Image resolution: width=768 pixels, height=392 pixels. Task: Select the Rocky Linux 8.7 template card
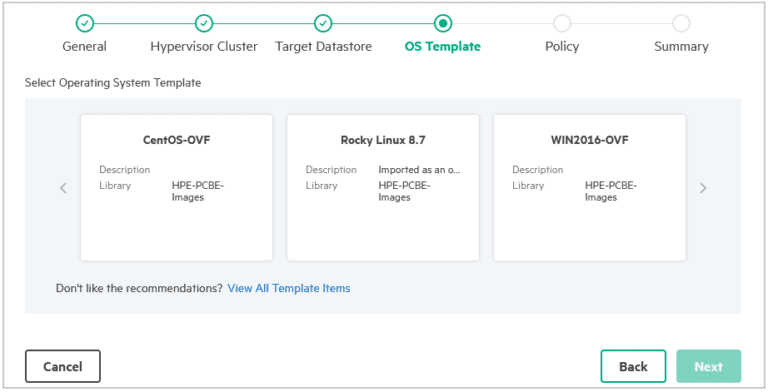click(383, 188)
